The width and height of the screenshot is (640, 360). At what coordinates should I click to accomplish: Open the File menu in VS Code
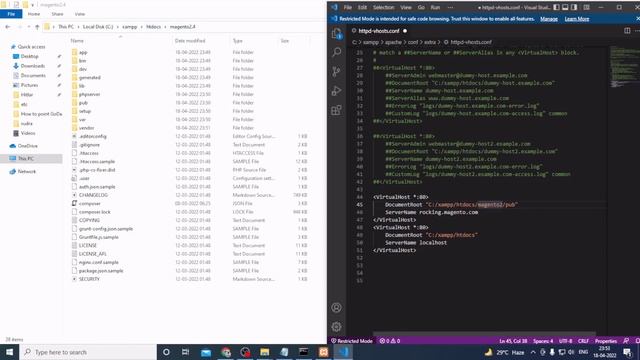(x=348, y=7)
